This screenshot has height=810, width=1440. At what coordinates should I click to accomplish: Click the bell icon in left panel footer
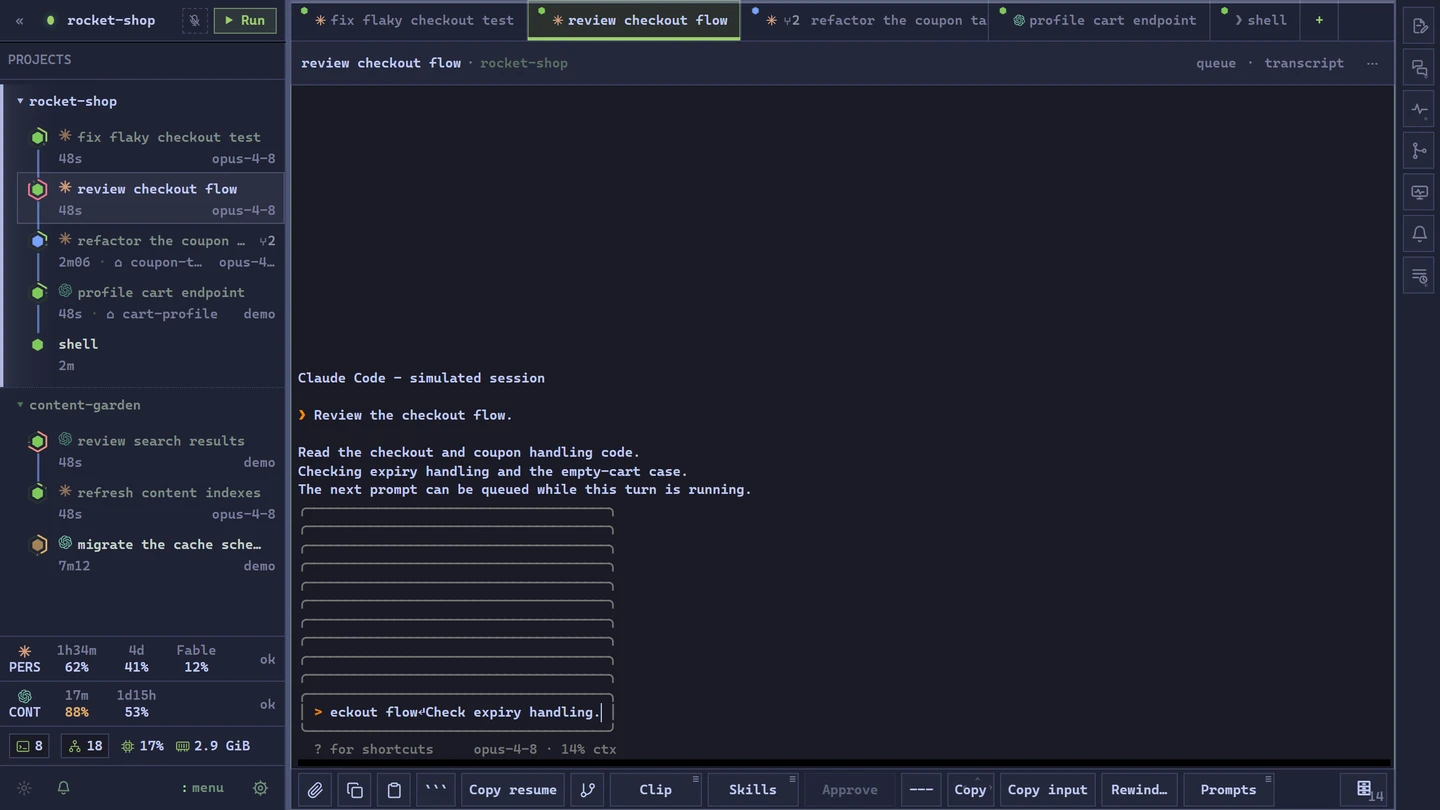63,788
